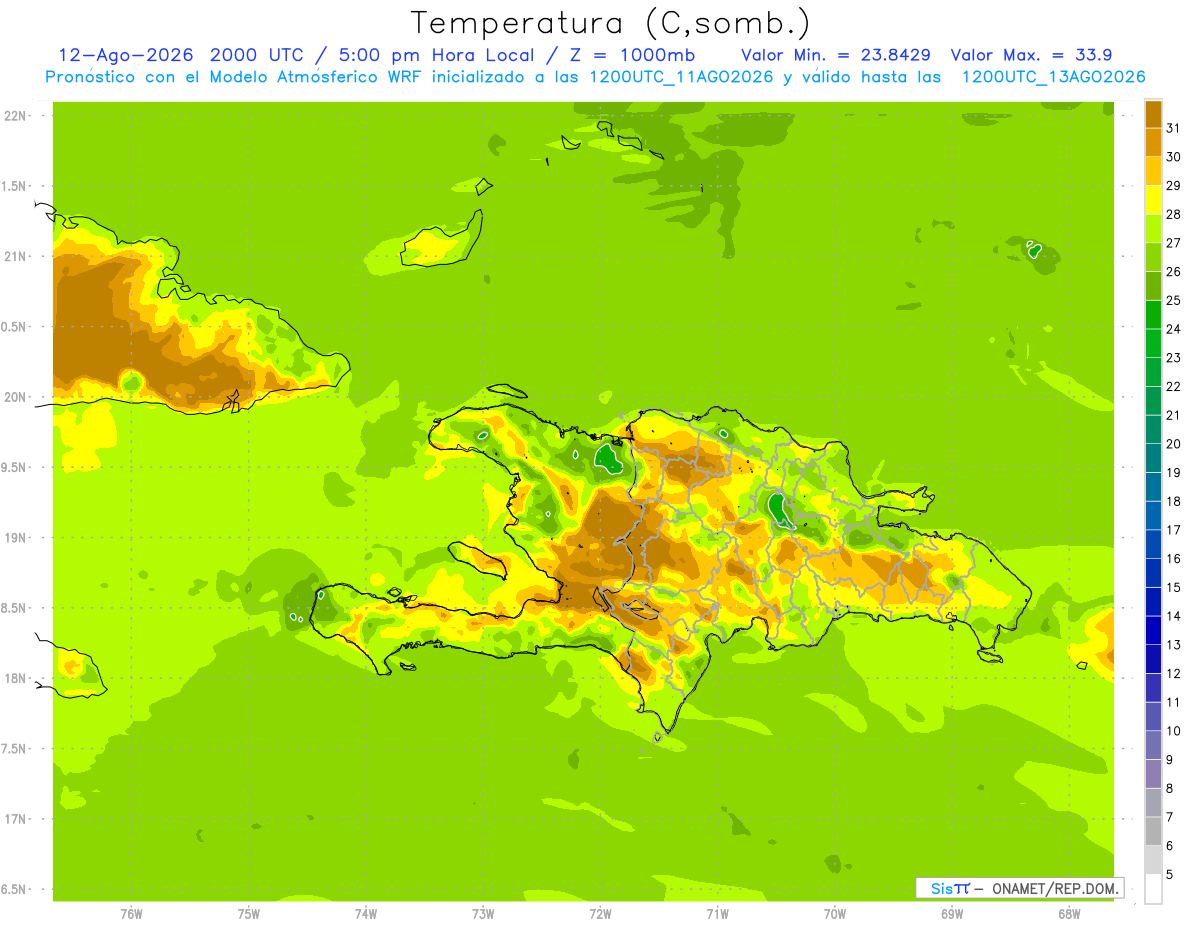The image size is (1200, 927).
Task: Click the blue legend swatch between 15 and 16
Action: 1153,573
